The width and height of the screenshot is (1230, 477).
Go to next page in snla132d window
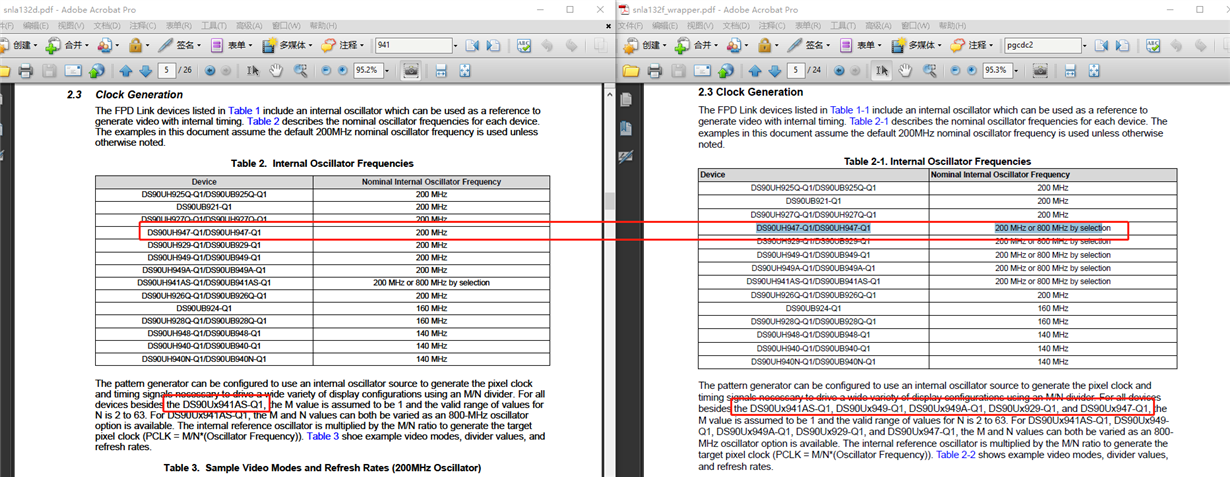tap(145, 71)
